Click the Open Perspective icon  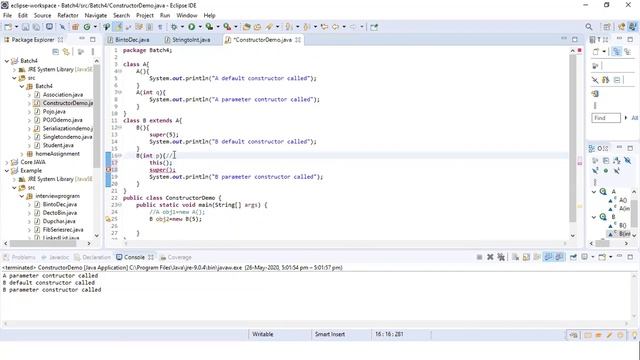click(607, 27)
